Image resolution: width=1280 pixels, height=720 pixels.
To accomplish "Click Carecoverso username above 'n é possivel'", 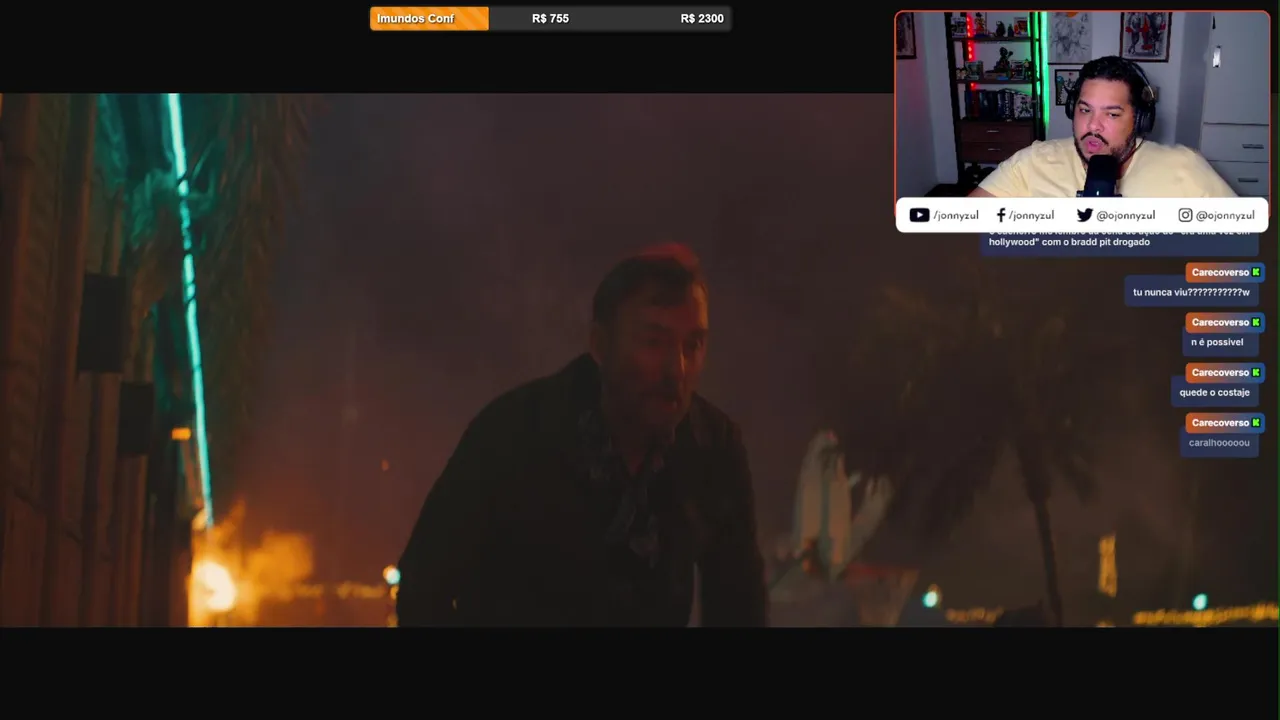I will pyautogui.click(x=1220, y=322).
